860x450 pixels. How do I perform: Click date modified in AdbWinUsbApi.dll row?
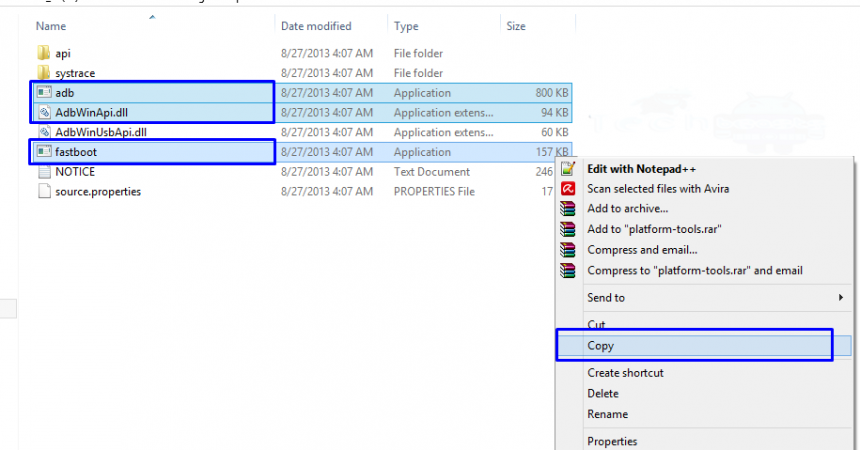(327, 132)
